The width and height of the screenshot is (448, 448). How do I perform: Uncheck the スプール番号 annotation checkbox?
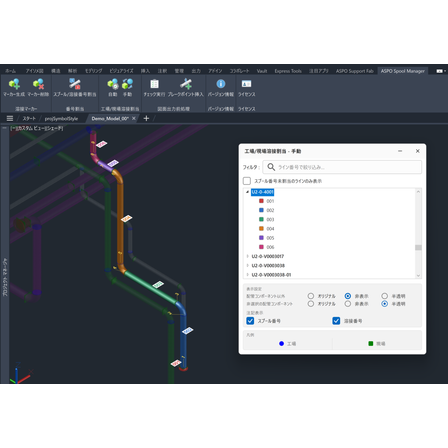[x=250, y=321]
